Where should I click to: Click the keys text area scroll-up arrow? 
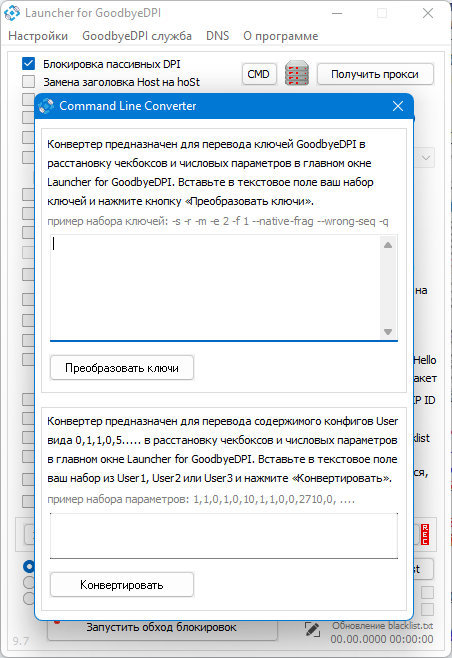pyautogui.click(x=388, y=245)
